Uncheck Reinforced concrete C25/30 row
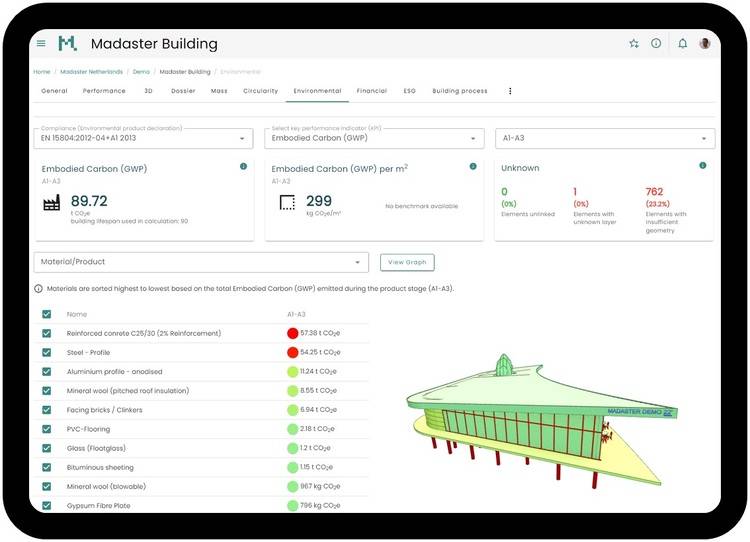The height and width of the screenshot is (542, 750). point(47,333)
